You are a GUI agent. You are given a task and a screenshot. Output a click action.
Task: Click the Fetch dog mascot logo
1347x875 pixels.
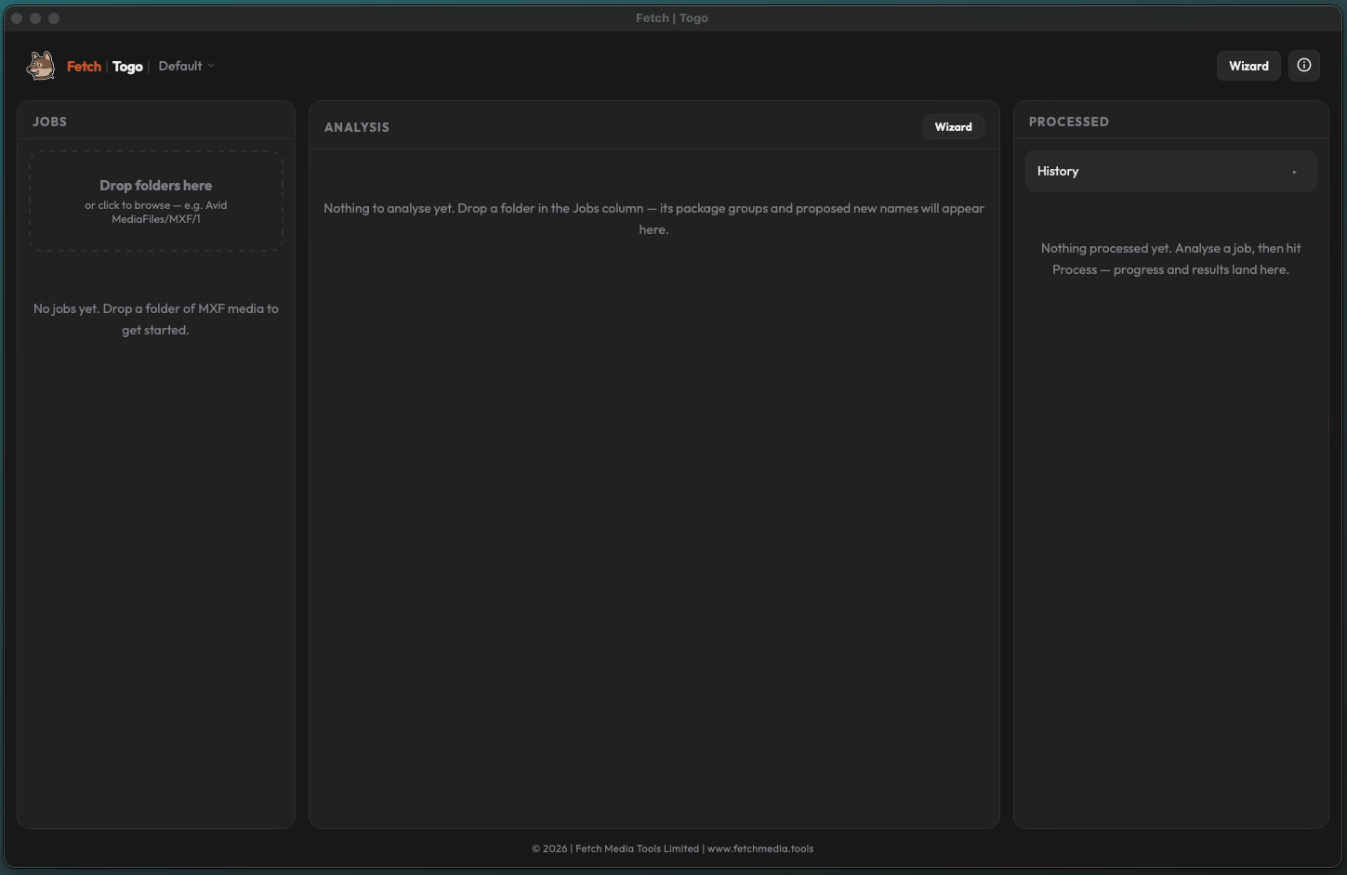(x=41, y=66)
